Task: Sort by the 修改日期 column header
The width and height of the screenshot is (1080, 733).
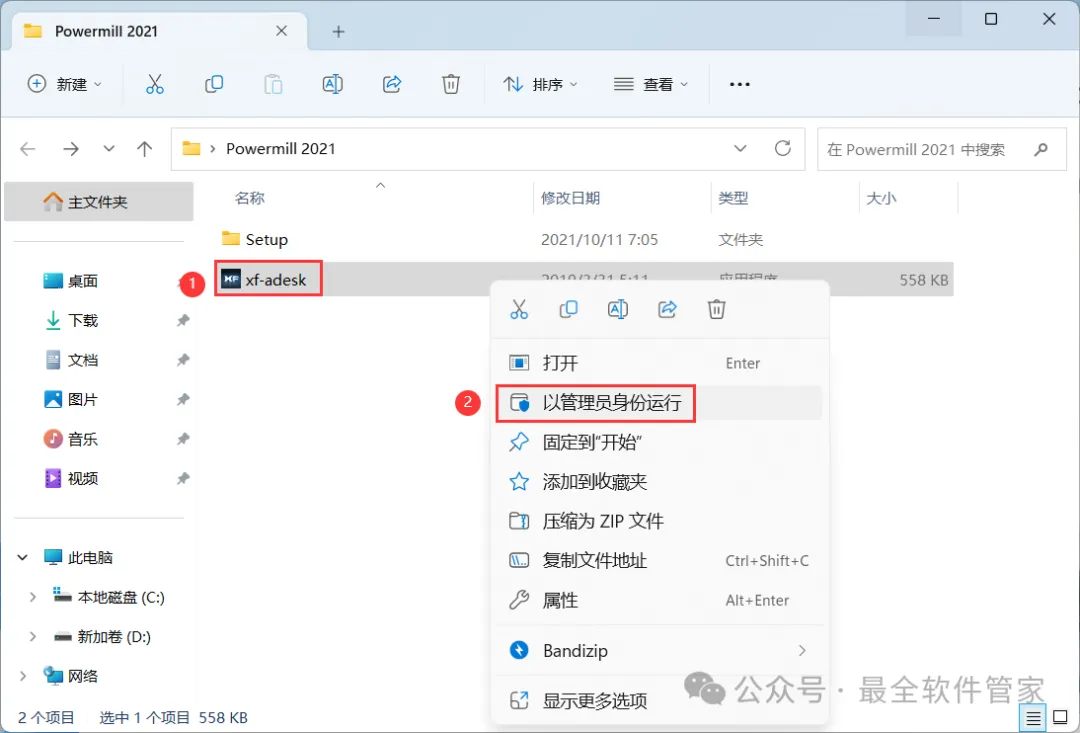Action: coord(570,198)
